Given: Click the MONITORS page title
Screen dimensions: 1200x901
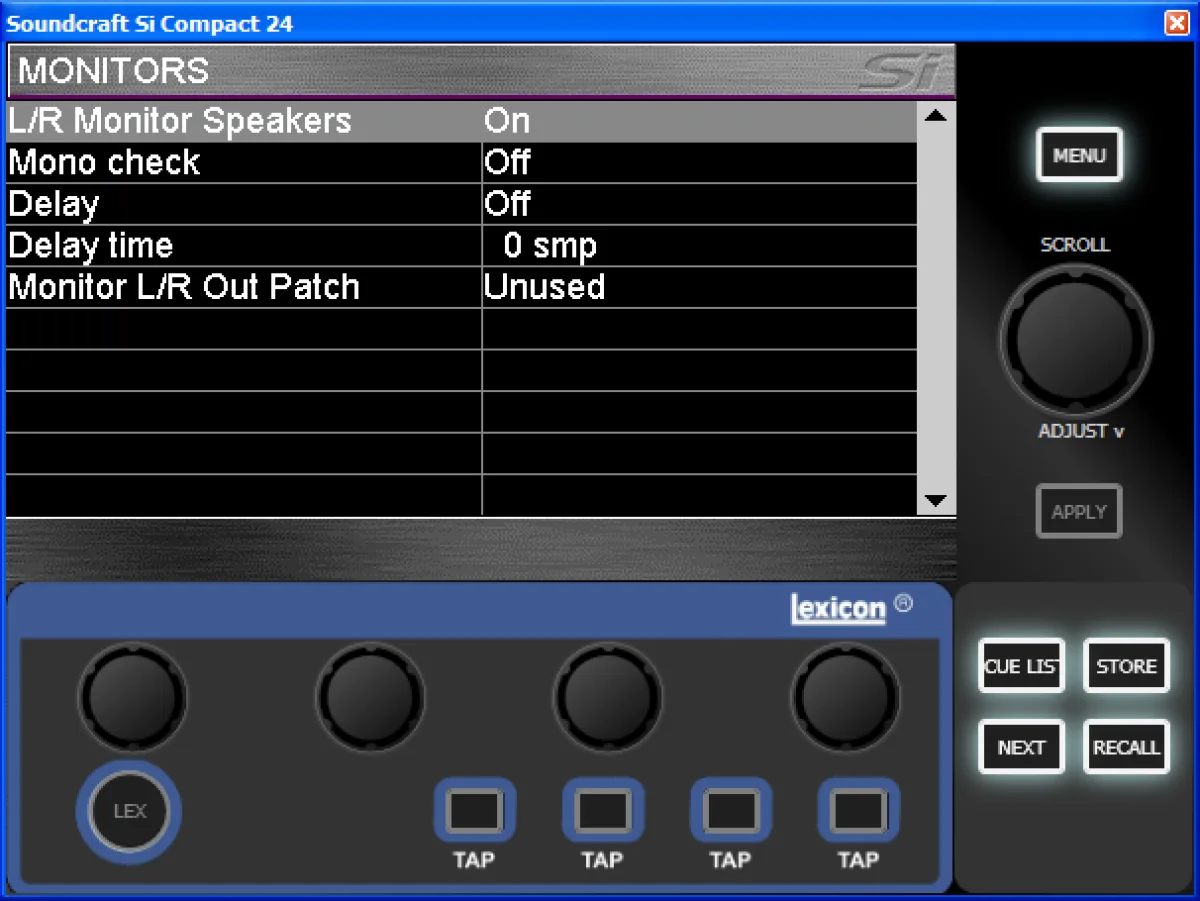Looking at the screenshot, I should click(114, 70).
